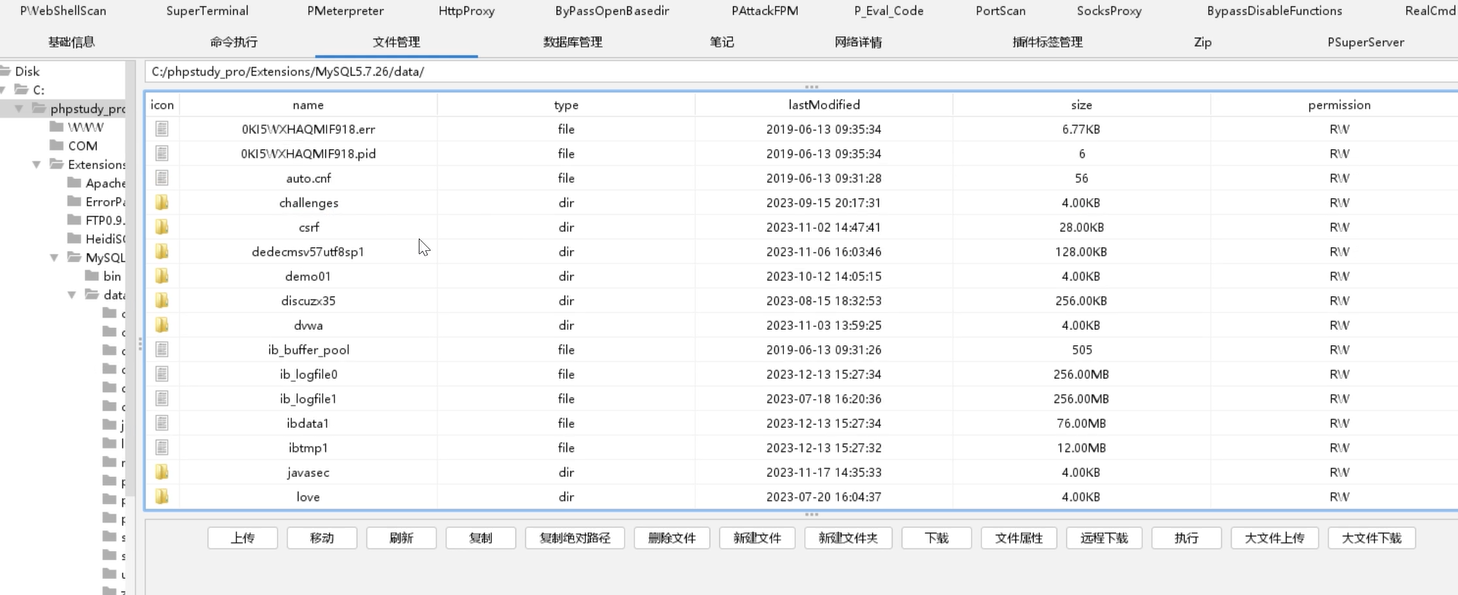Click the path input field

pos(700,72)
